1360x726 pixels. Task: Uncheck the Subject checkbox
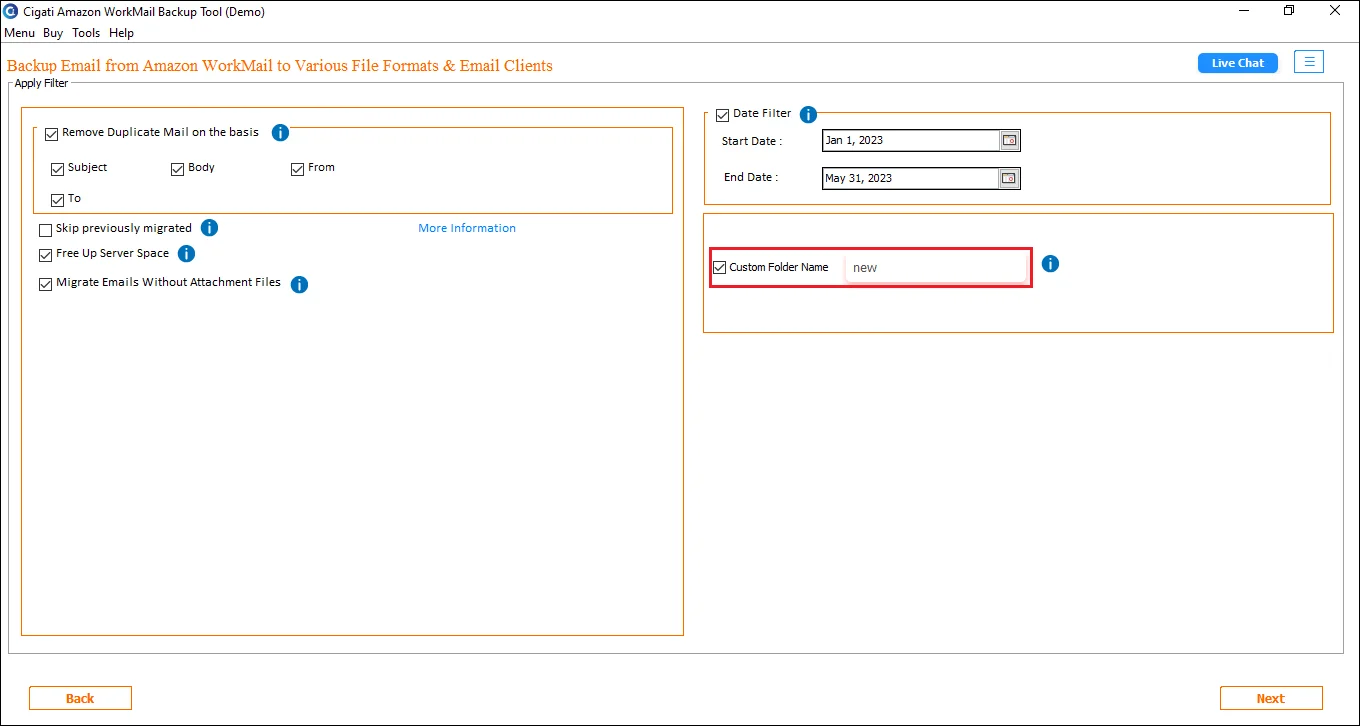coord(57,169)
